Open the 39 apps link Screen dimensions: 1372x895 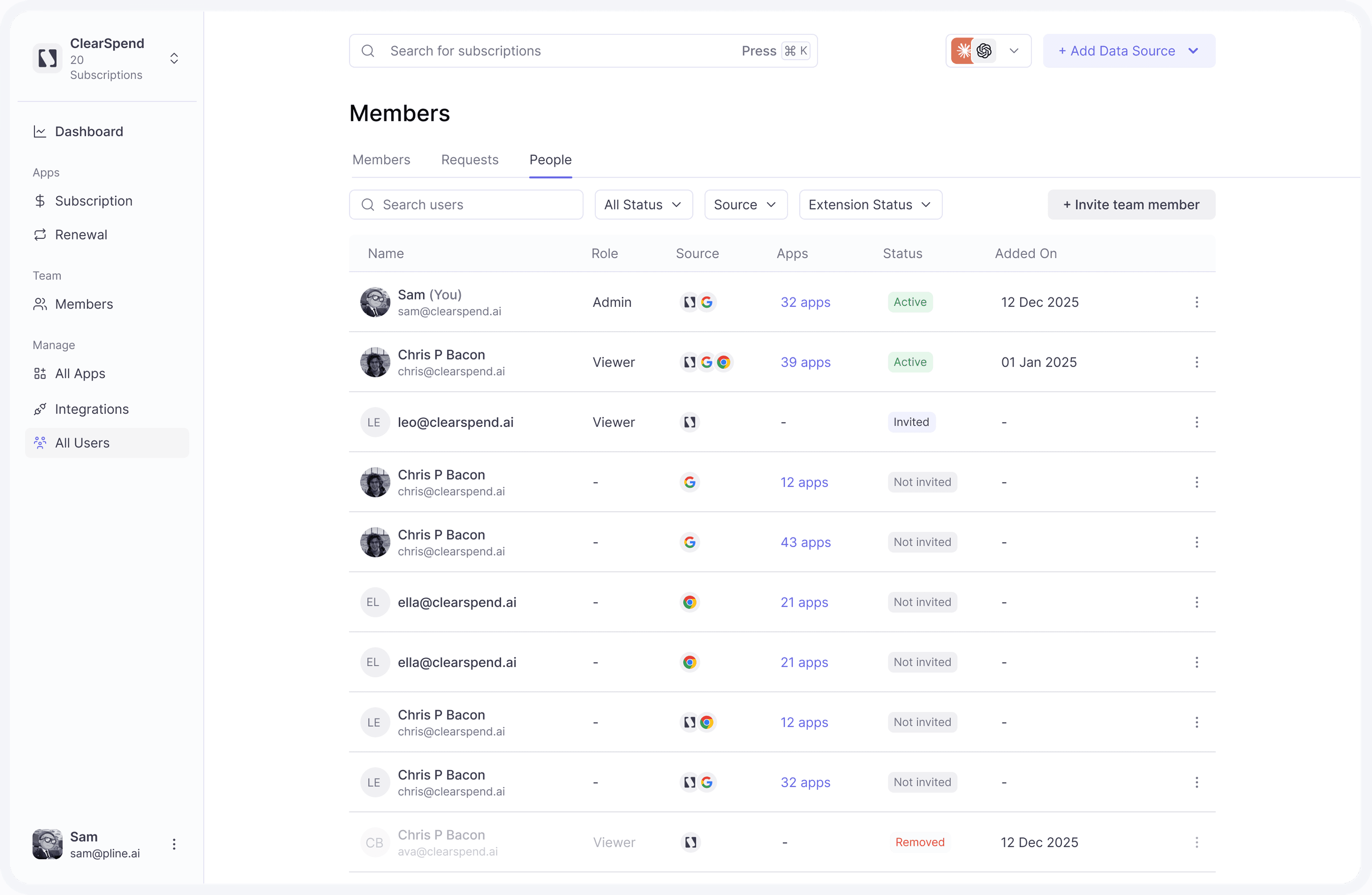pyautogui.click(x=805, y=362)
